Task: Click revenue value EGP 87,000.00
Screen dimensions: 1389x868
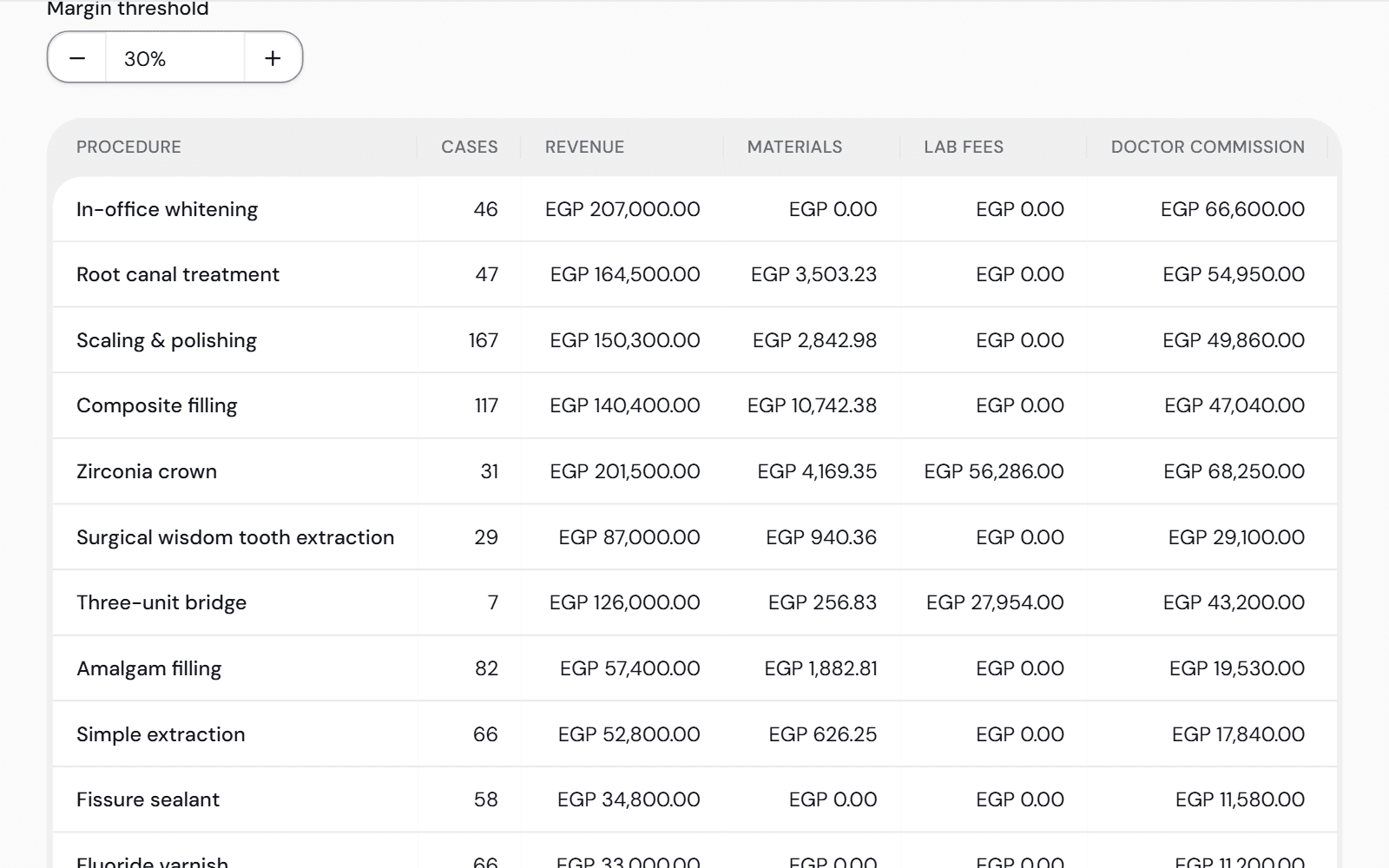Action: pos(629,537)
